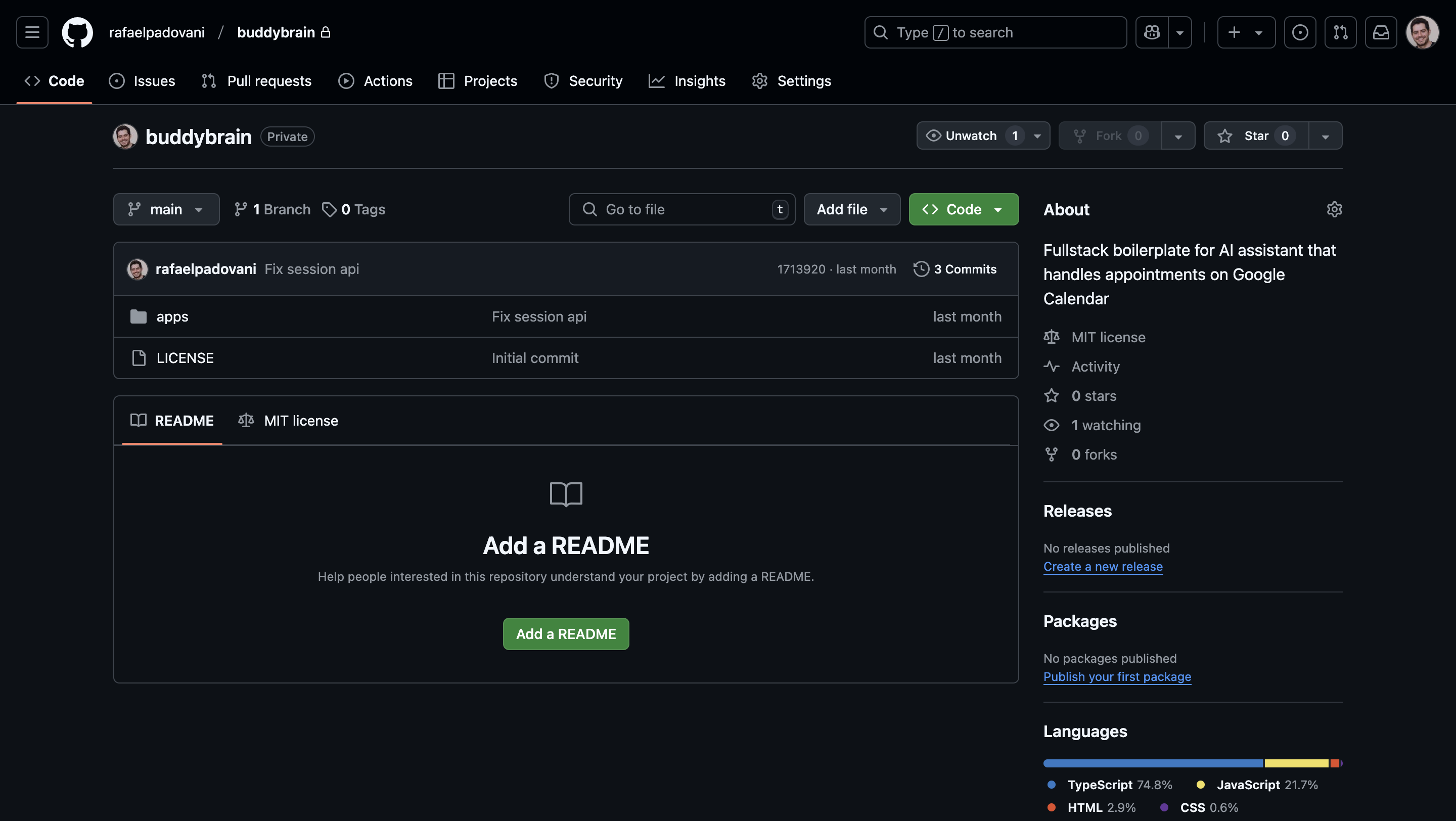1456x821 pixels.
Task: Click Publish your first package
Action: point(1117,676)
